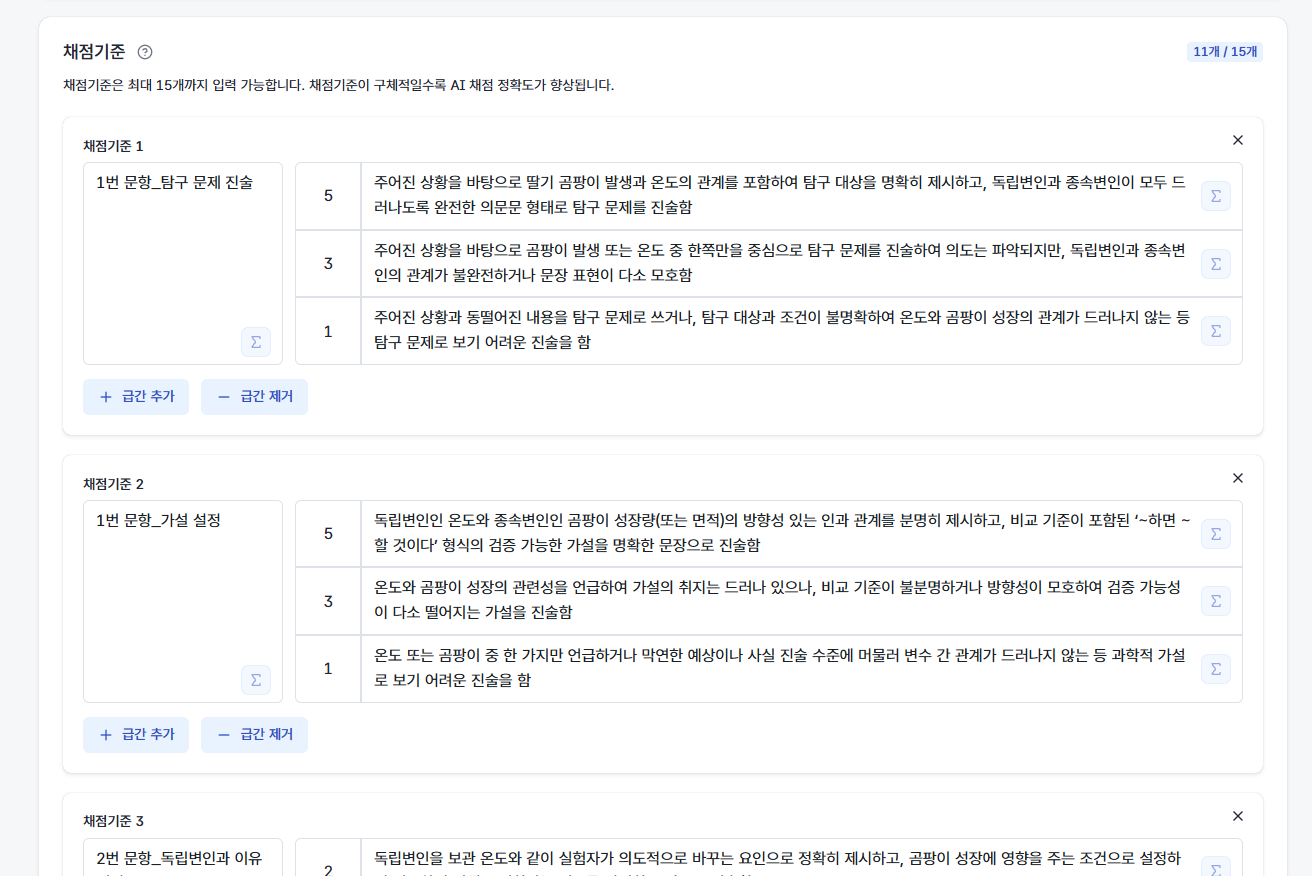Click the '채점기준 2' card label

[113, 484]
